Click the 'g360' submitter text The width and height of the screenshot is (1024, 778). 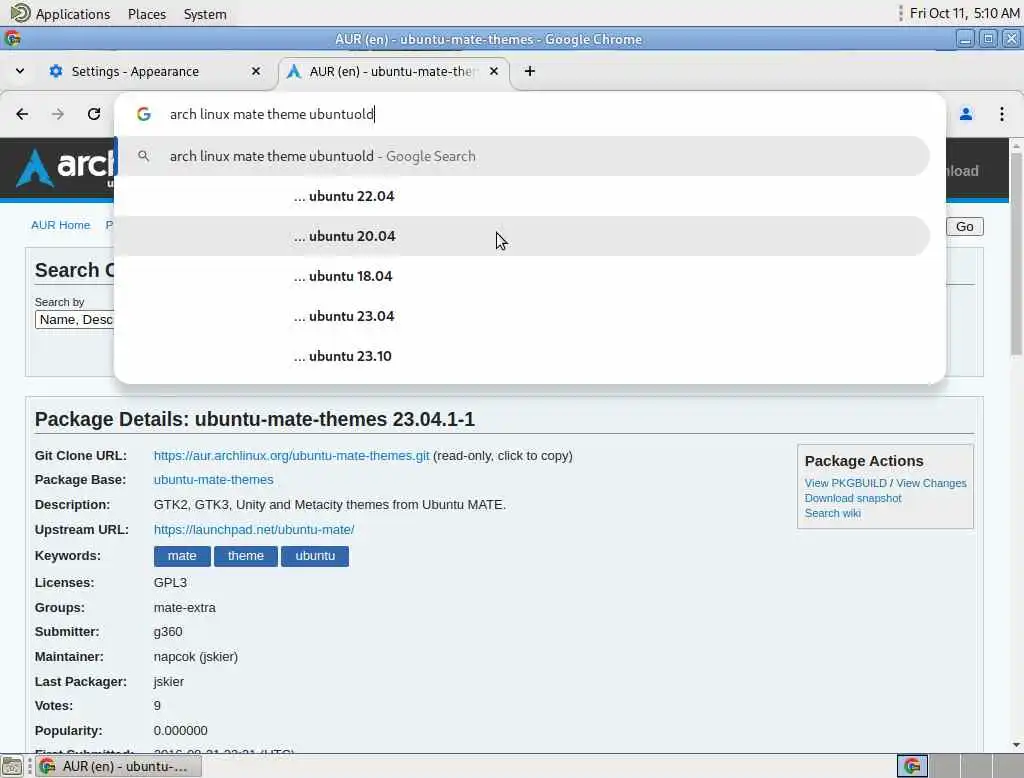pos(168,632)
